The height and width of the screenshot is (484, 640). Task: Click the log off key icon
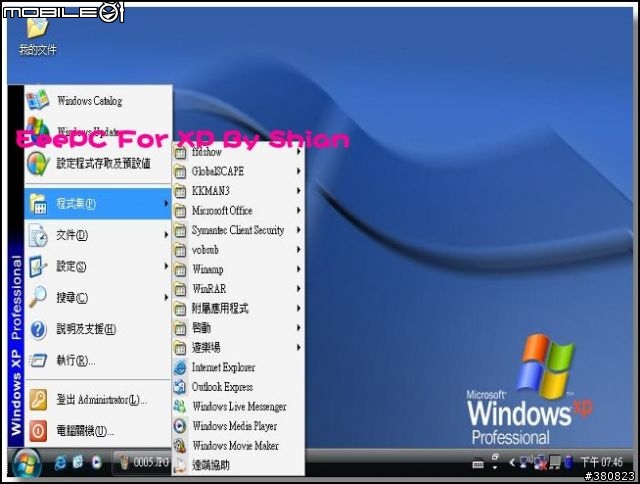(x=38, y=400)
